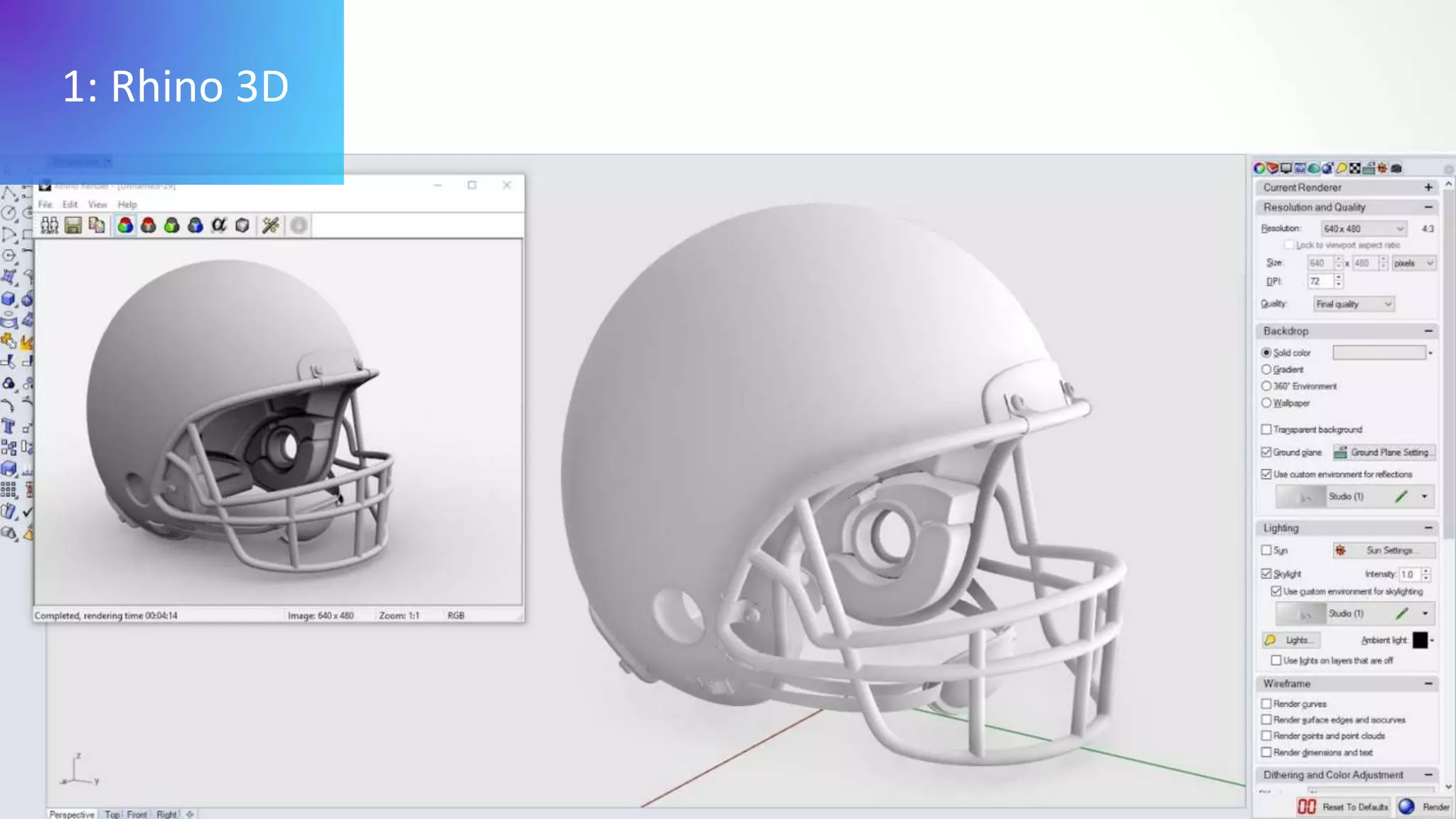Select the Wallpaper backdrop option

coord(1266,403)
